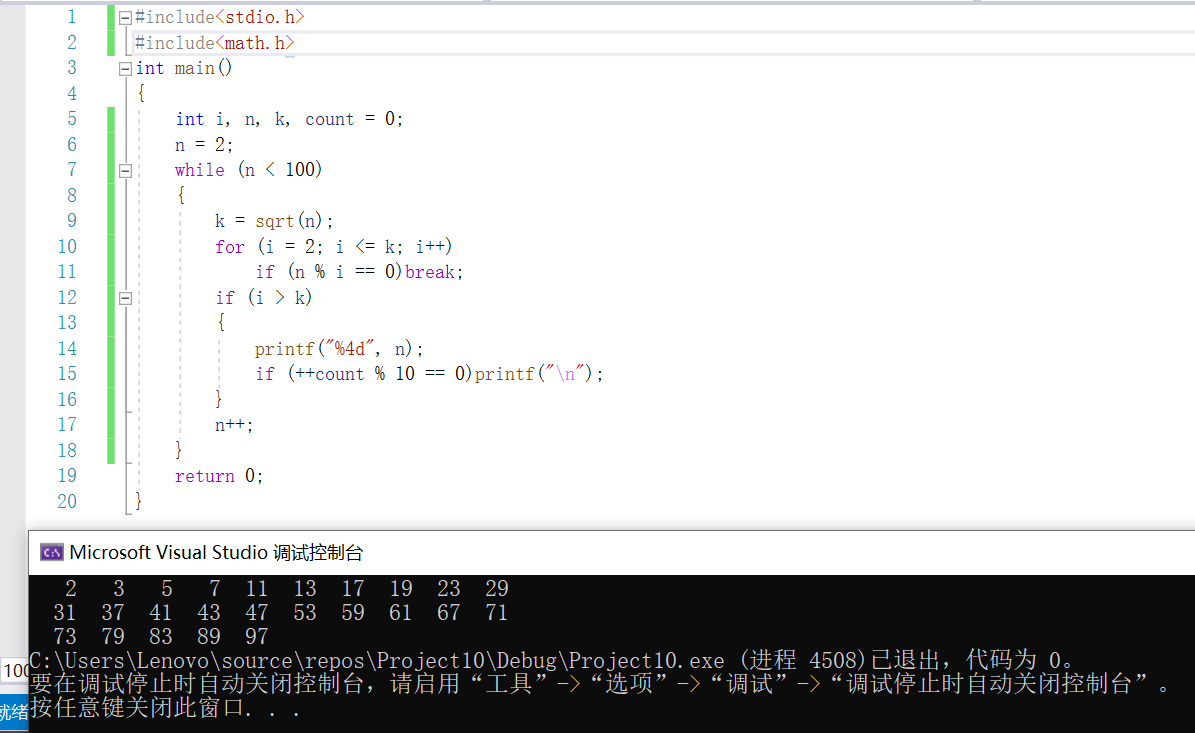
Task: Click the 'while (n < 100)' statement
Action: [248, 170]
